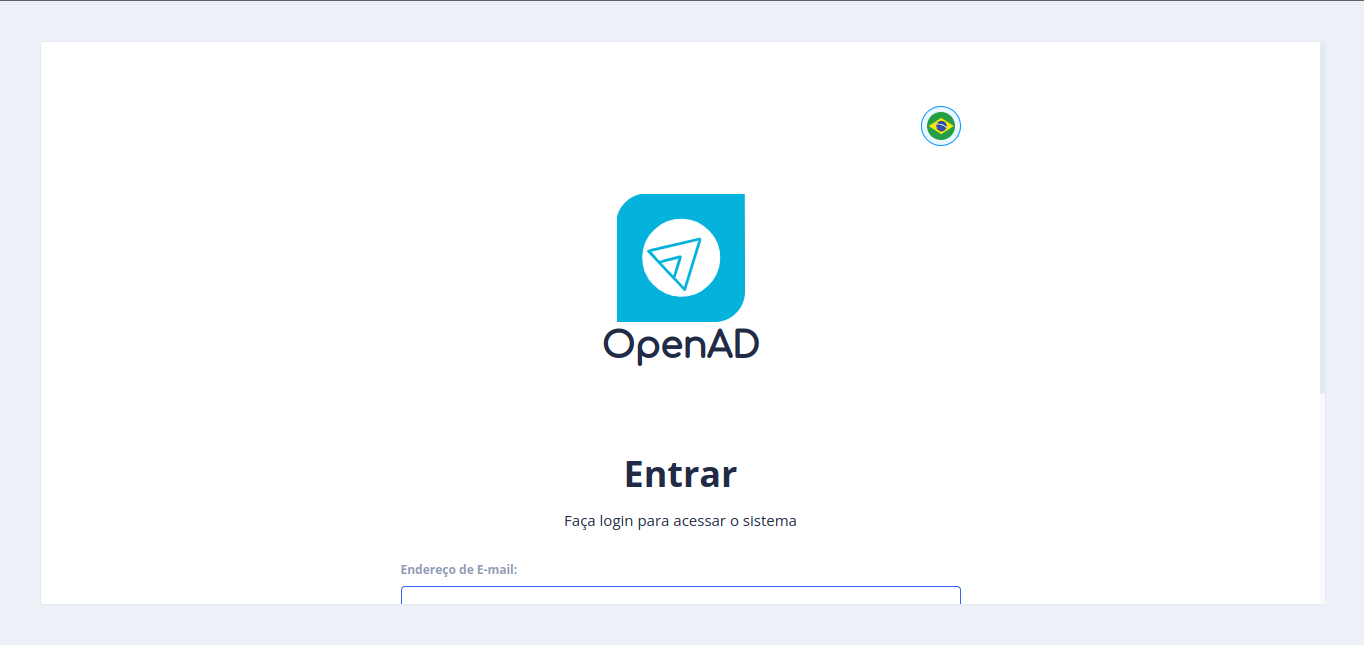Click the "OpenAD" wordmark text

coord(681,345)
